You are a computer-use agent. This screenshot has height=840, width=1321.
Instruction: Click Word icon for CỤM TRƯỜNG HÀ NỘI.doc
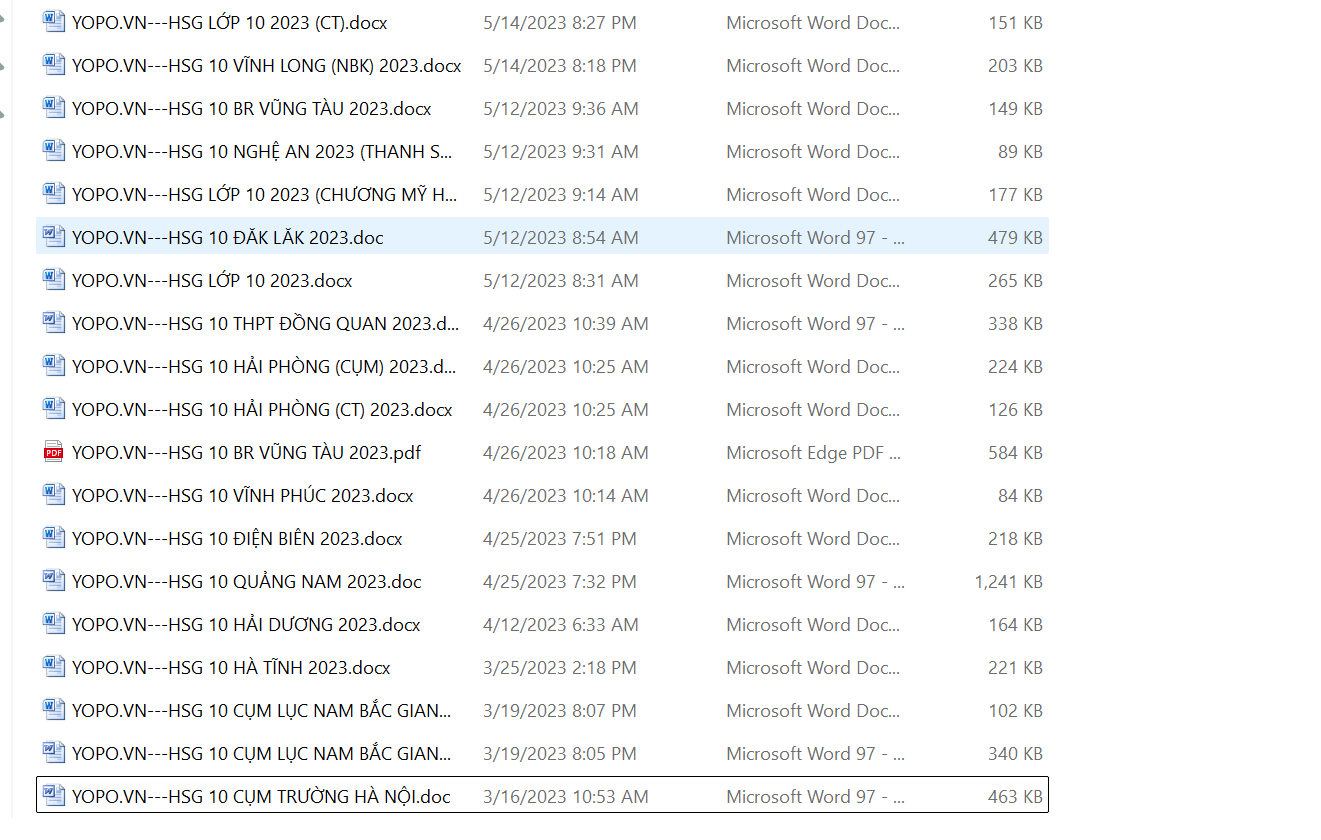tap(54, 797)
